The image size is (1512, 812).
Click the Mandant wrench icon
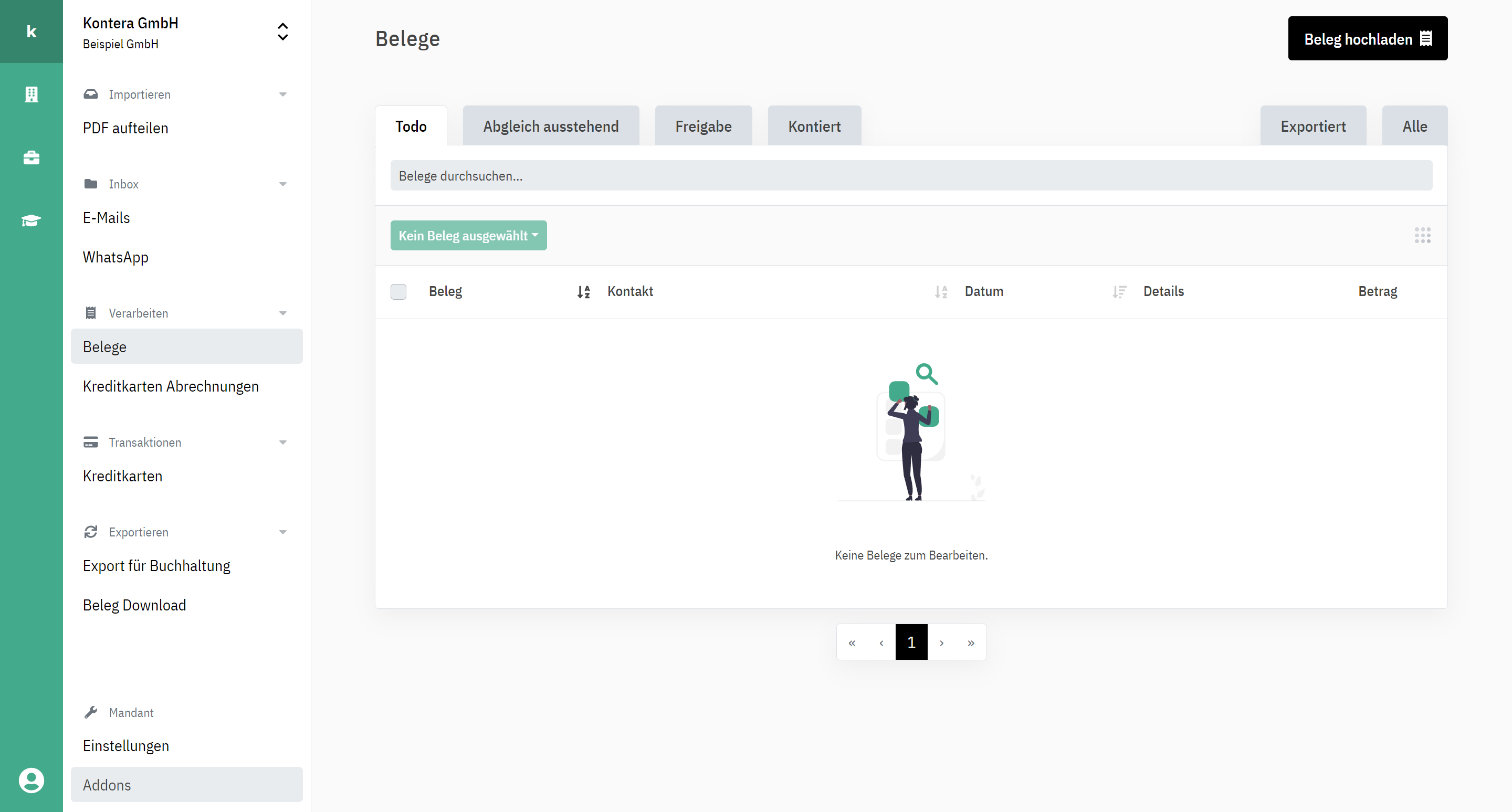[90, 712]
